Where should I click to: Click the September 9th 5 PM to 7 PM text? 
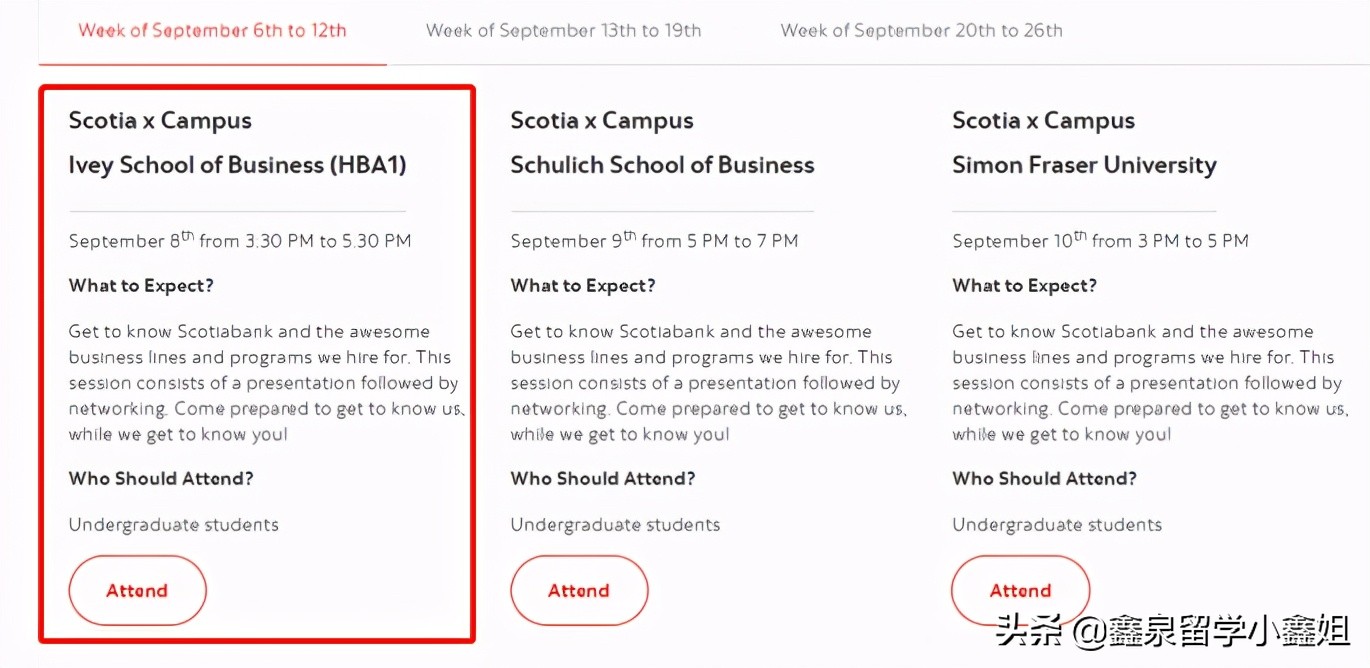tap(654, 241)
